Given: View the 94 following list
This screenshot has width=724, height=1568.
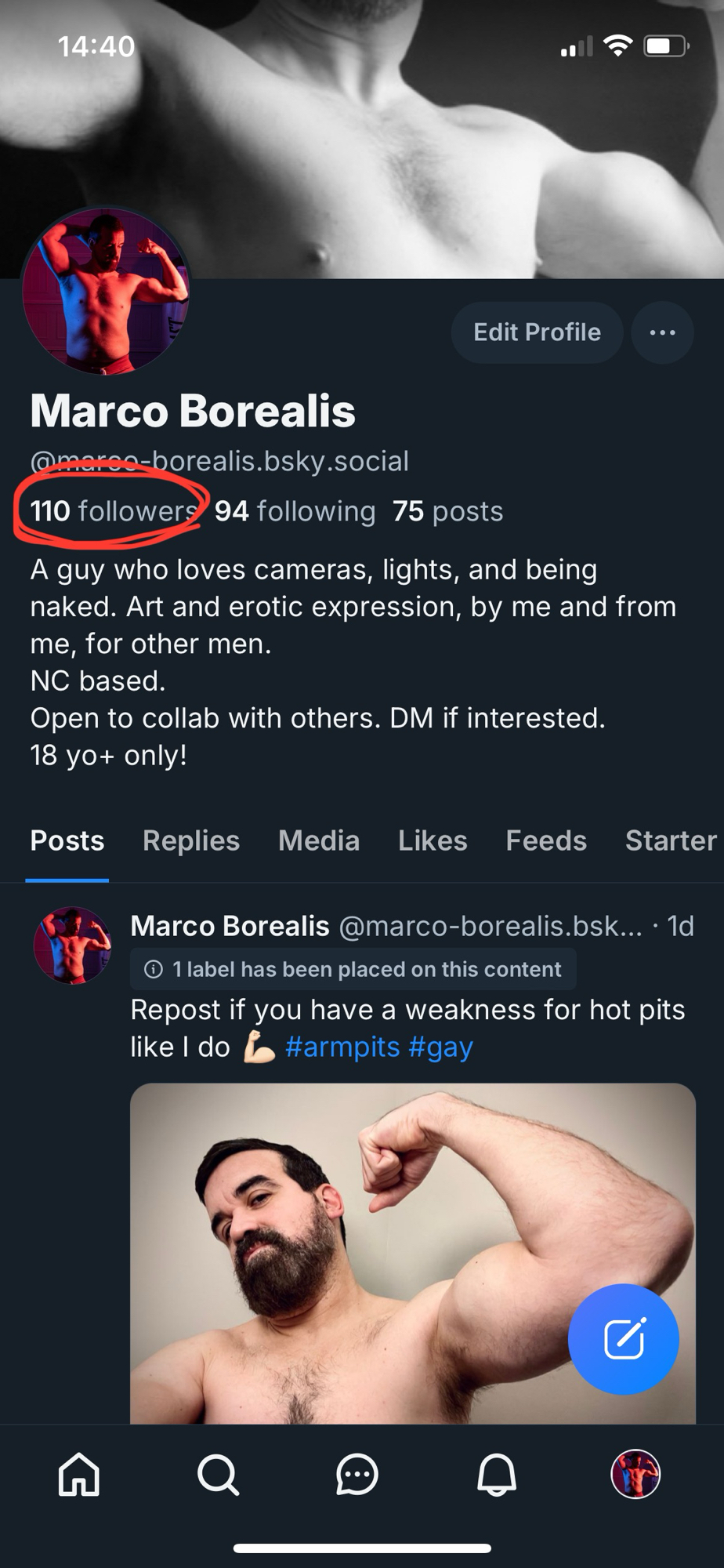Looking at the screenshot, I should [x=295, y=511].
